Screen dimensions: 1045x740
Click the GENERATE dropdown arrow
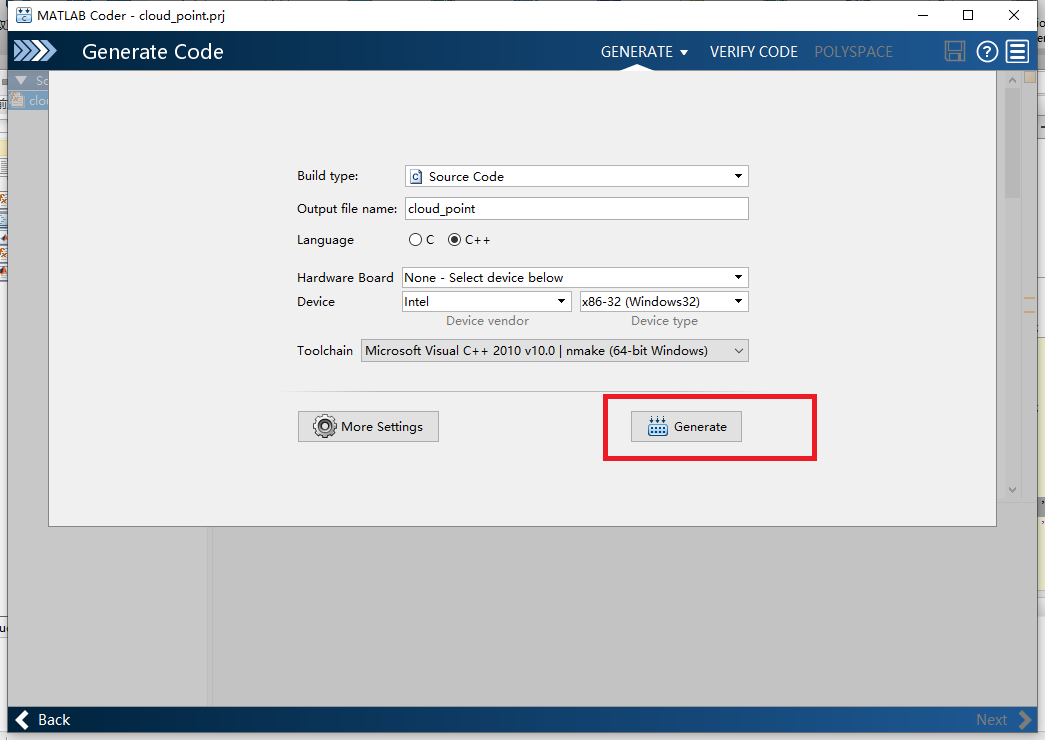click(x=684, y=53)
